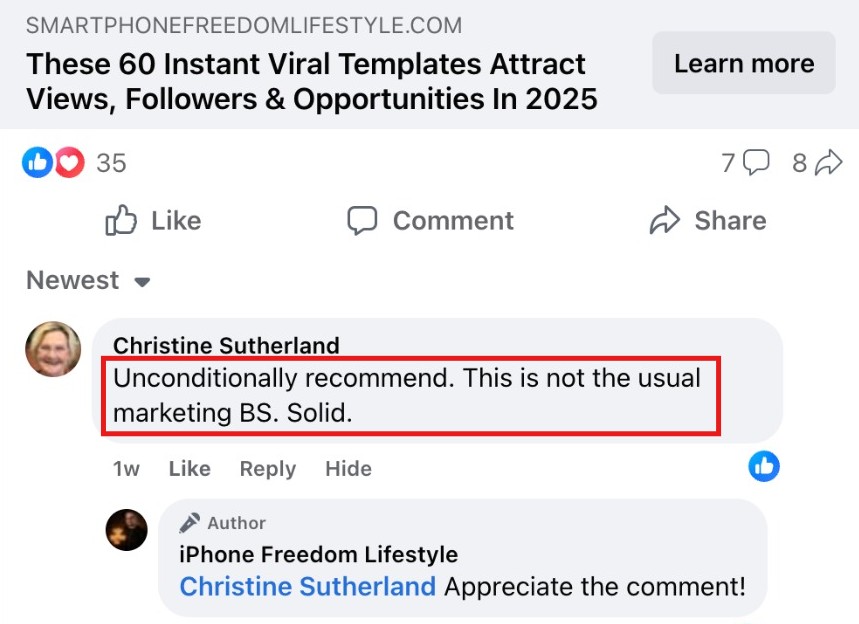Viewport: 859px width, 624px height.
Task: Like the post with the thumbs-up button
Action: (x=153, y=221)
